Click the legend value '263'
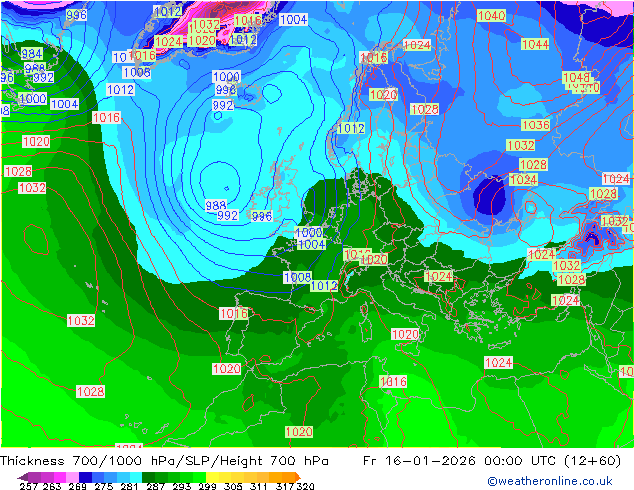This screenshot has width=634, height=490. [x=52, y=486]
